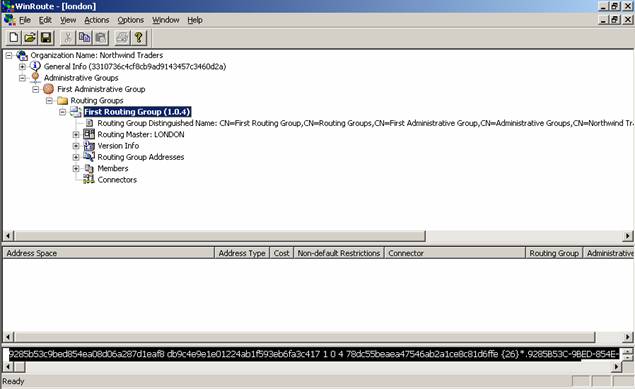Expand the Routing Group Addresses node

[x=76, y=157]
